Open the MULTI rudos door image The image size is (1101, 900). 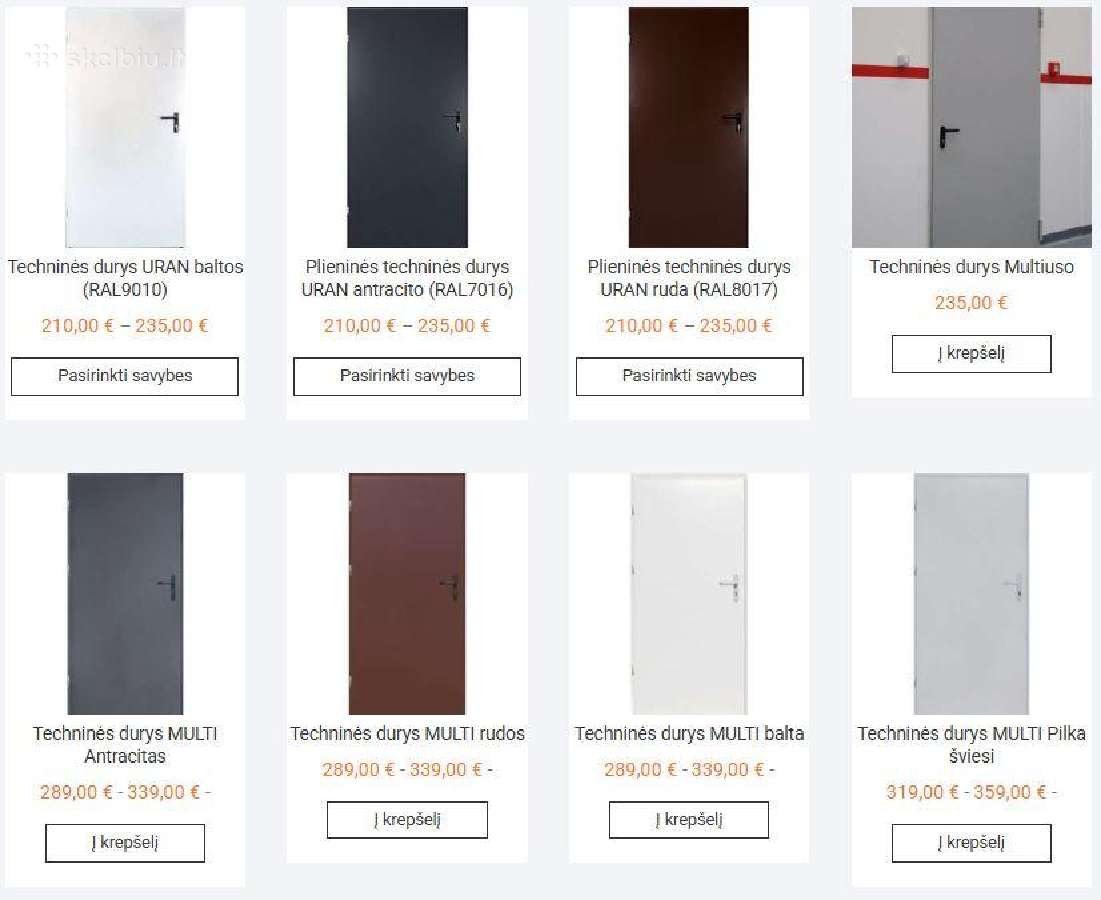pos(407,594)
